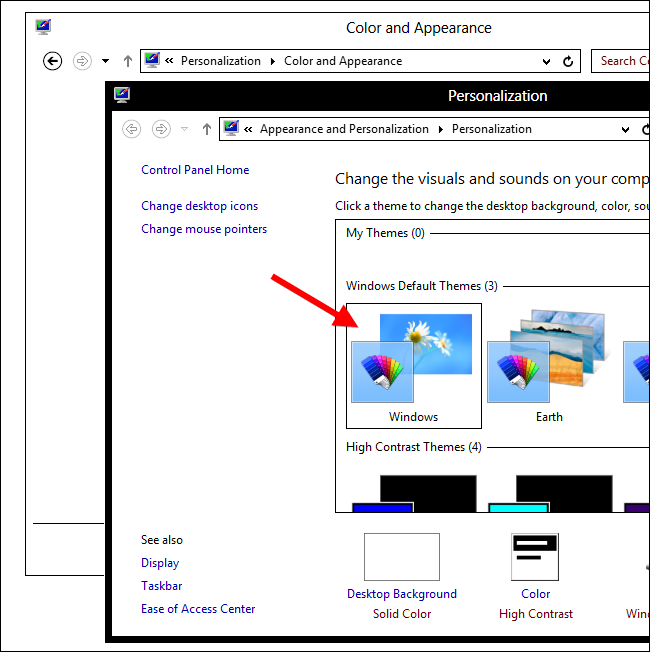Open recent locations dropdown in Personalization window

point(185,129)
